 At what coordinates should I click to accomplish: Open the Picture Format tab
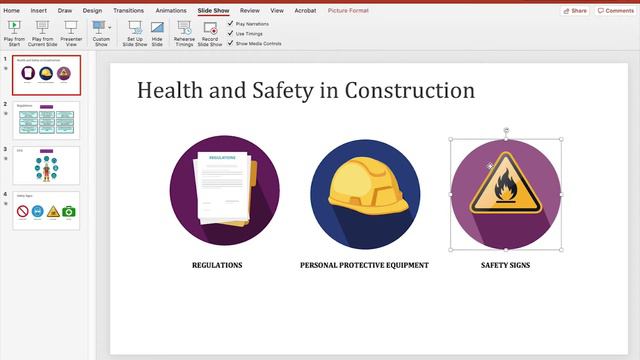[348, 11]
